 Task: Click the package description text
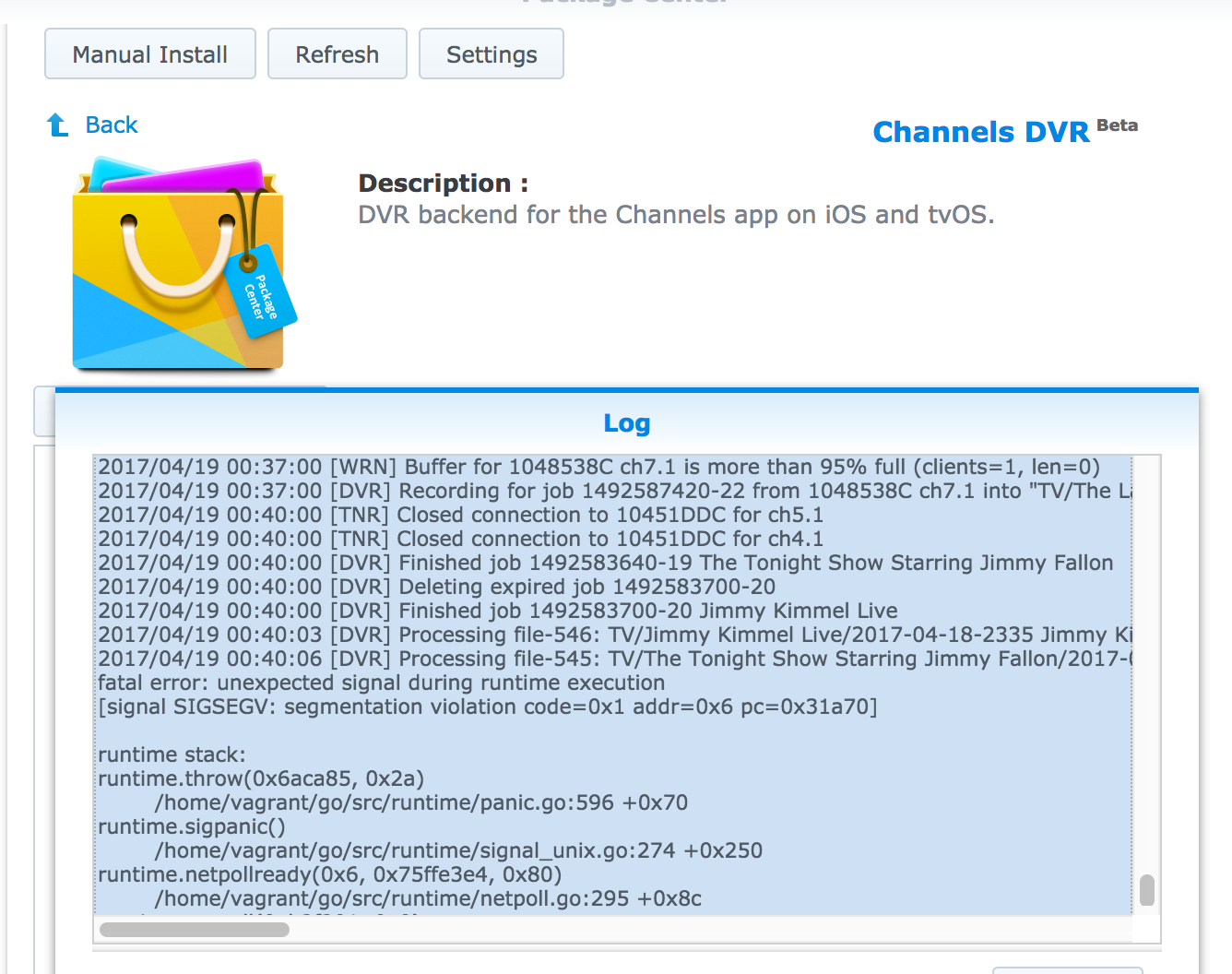tap(676, 215)
